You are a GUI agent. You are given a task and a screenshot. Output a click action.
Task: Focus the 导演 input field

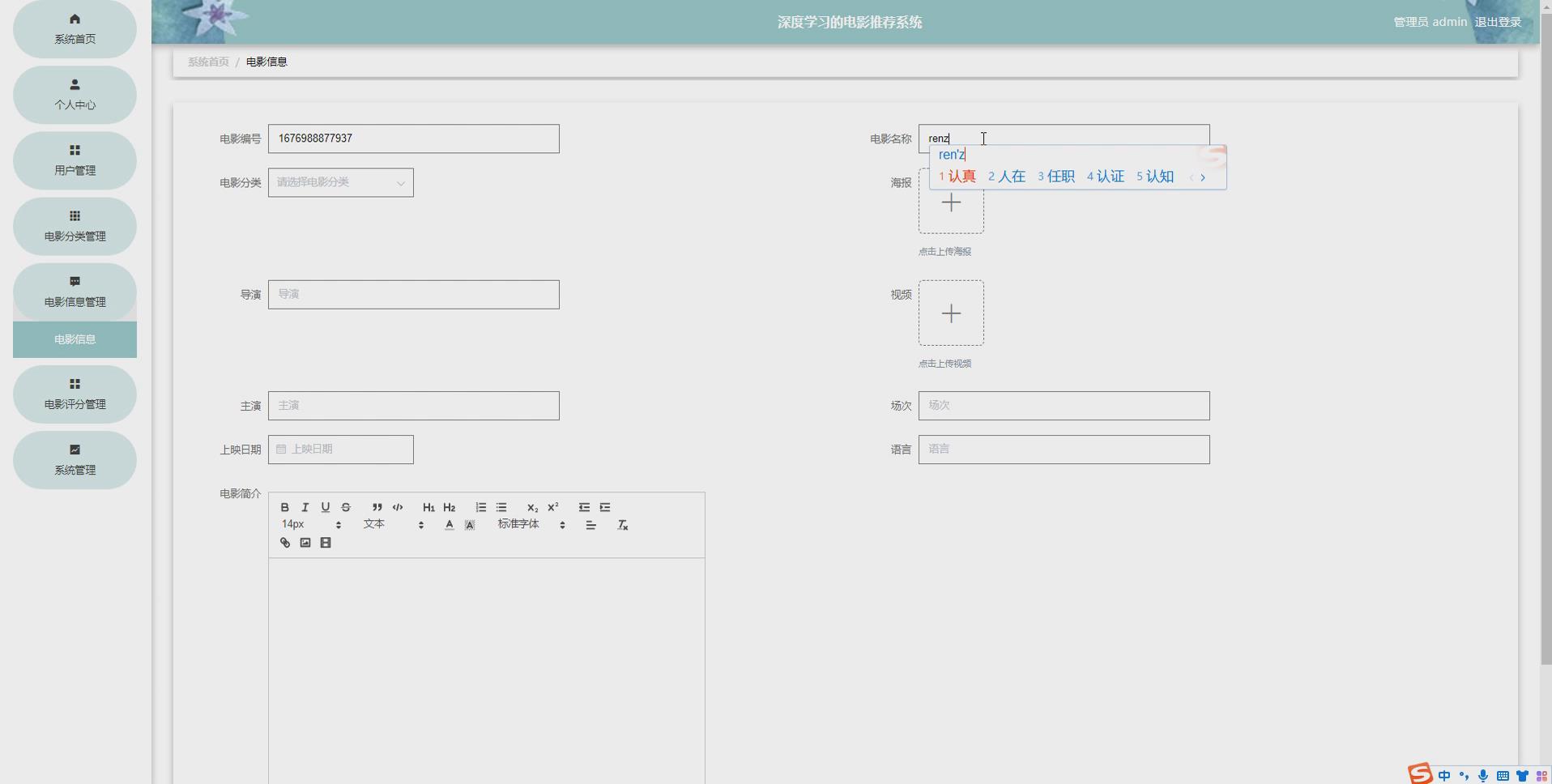[413, 295]
